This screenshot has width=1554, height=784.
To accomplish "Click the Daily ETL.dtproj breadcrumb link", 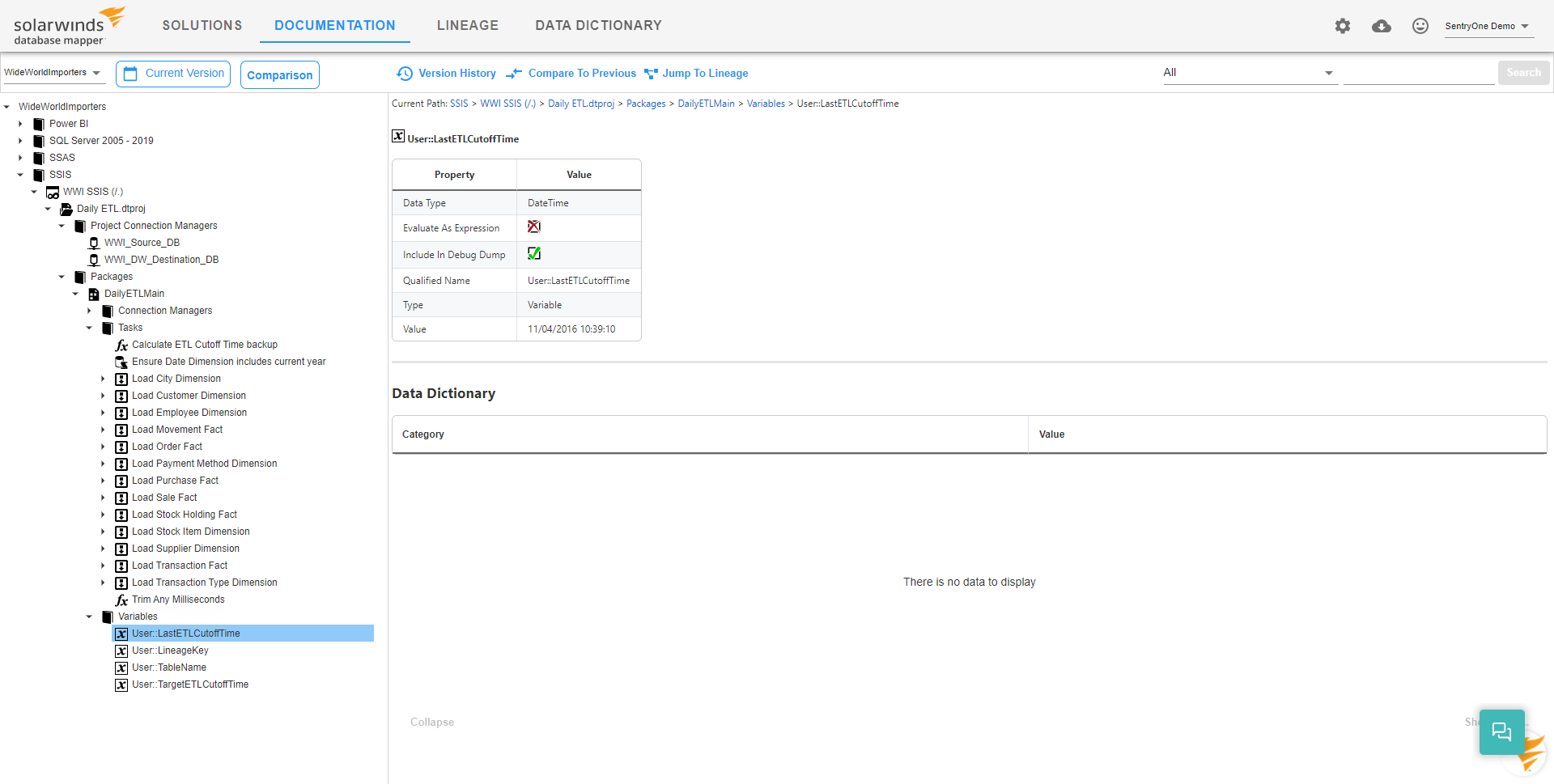I will (x=581, y=104).
